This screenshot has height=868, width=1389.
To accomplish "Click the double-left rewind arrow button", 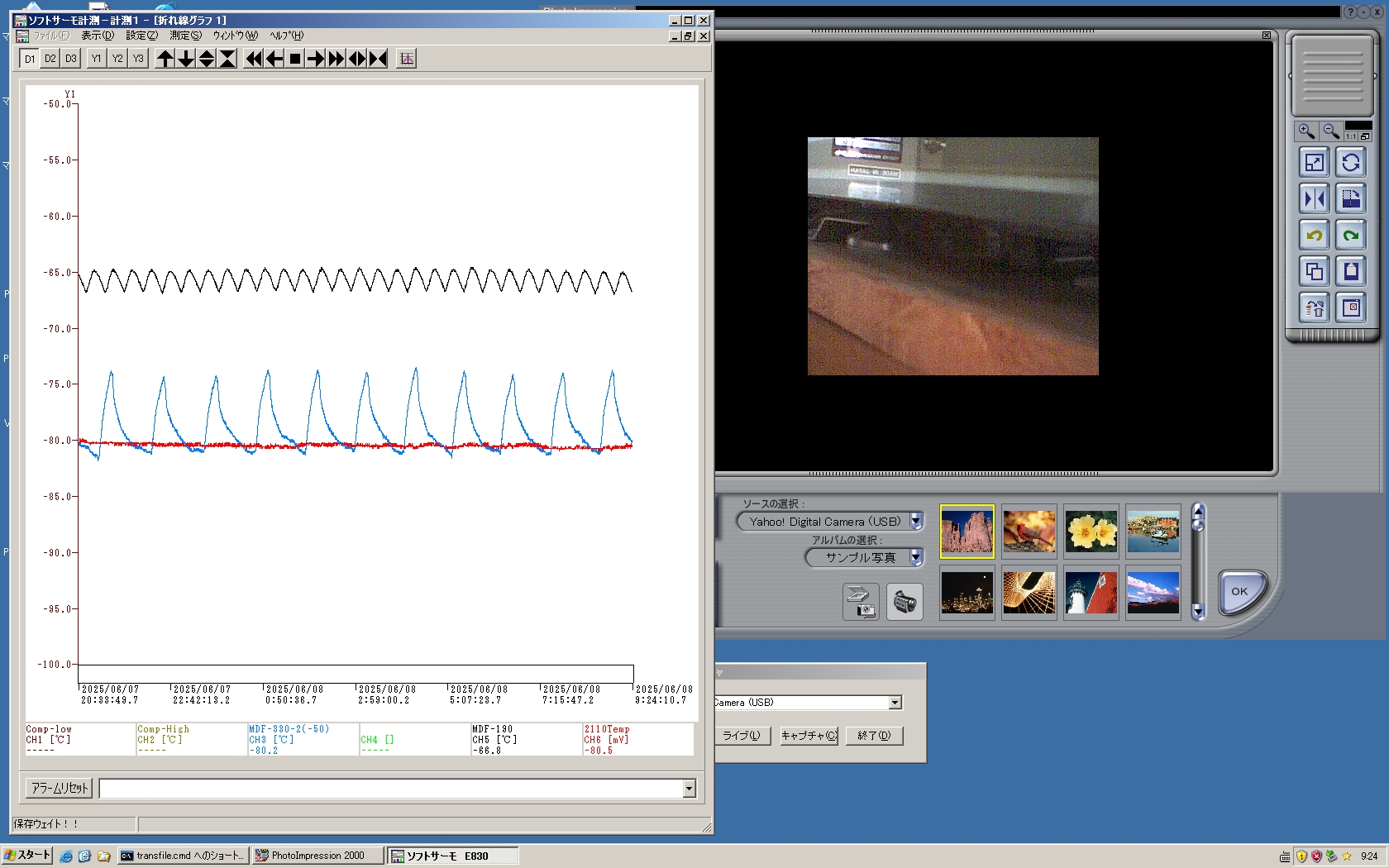I will coord(254,59).
